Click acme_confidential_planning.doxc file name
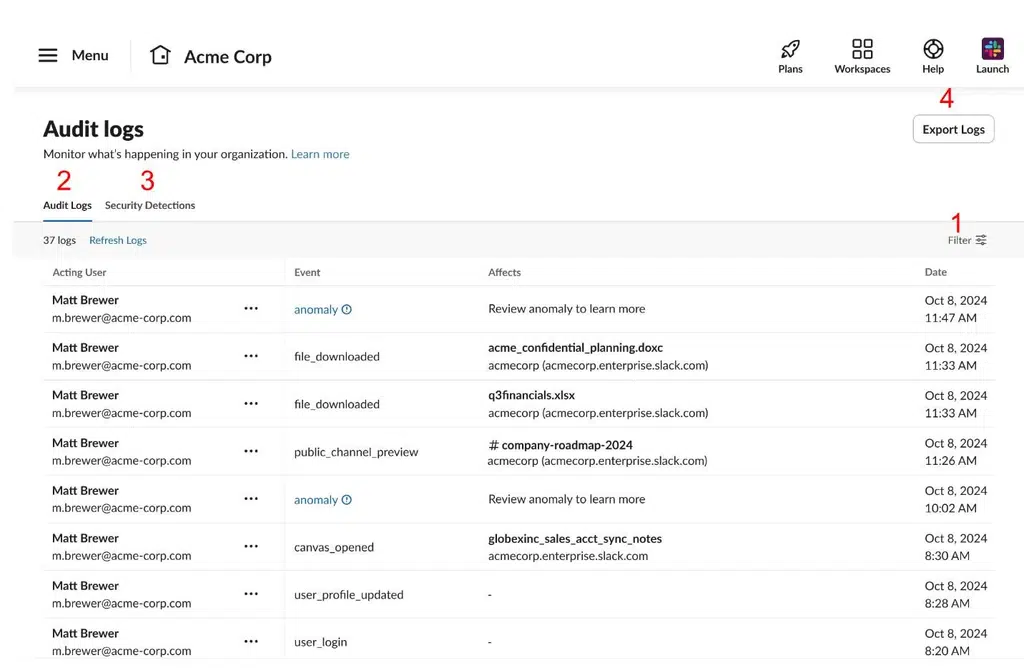This screenshot has width=1024, height=668. coord(575,347)
